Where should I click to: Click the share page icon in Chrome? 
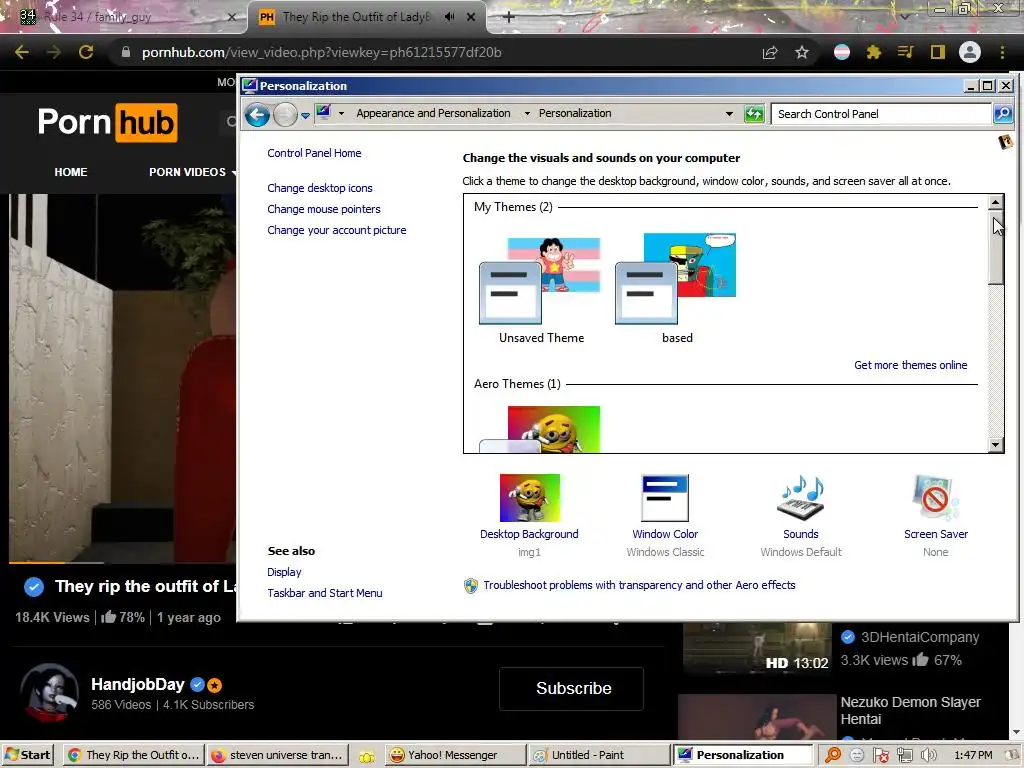[x=770, y=53]
